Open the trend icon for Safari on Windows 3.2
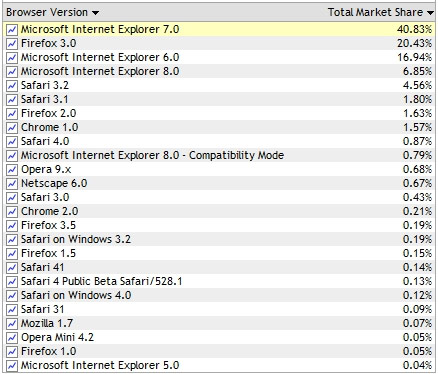 tap(12, 240)
